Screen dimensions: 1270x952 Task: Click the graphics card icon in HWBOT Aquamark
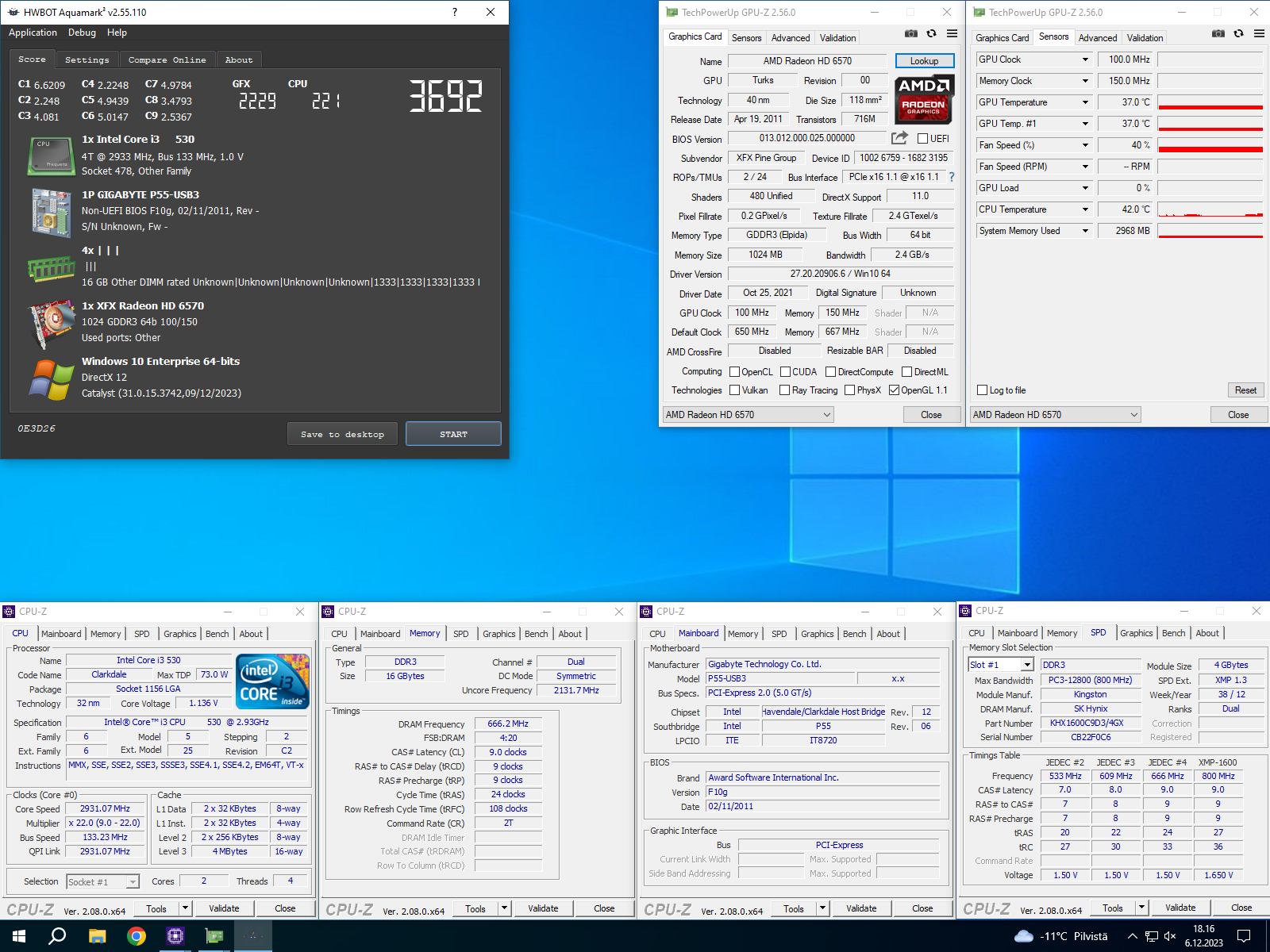[52, 324]
